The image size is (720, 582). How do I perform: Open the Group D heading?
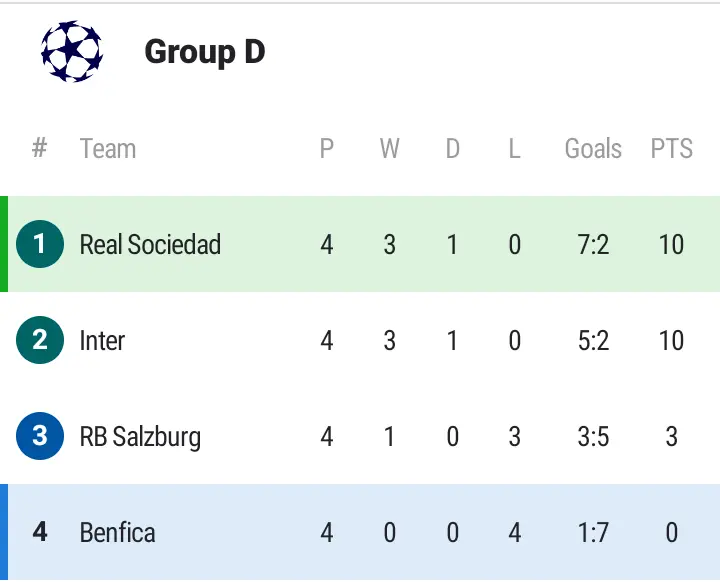(x=205, y=52)
